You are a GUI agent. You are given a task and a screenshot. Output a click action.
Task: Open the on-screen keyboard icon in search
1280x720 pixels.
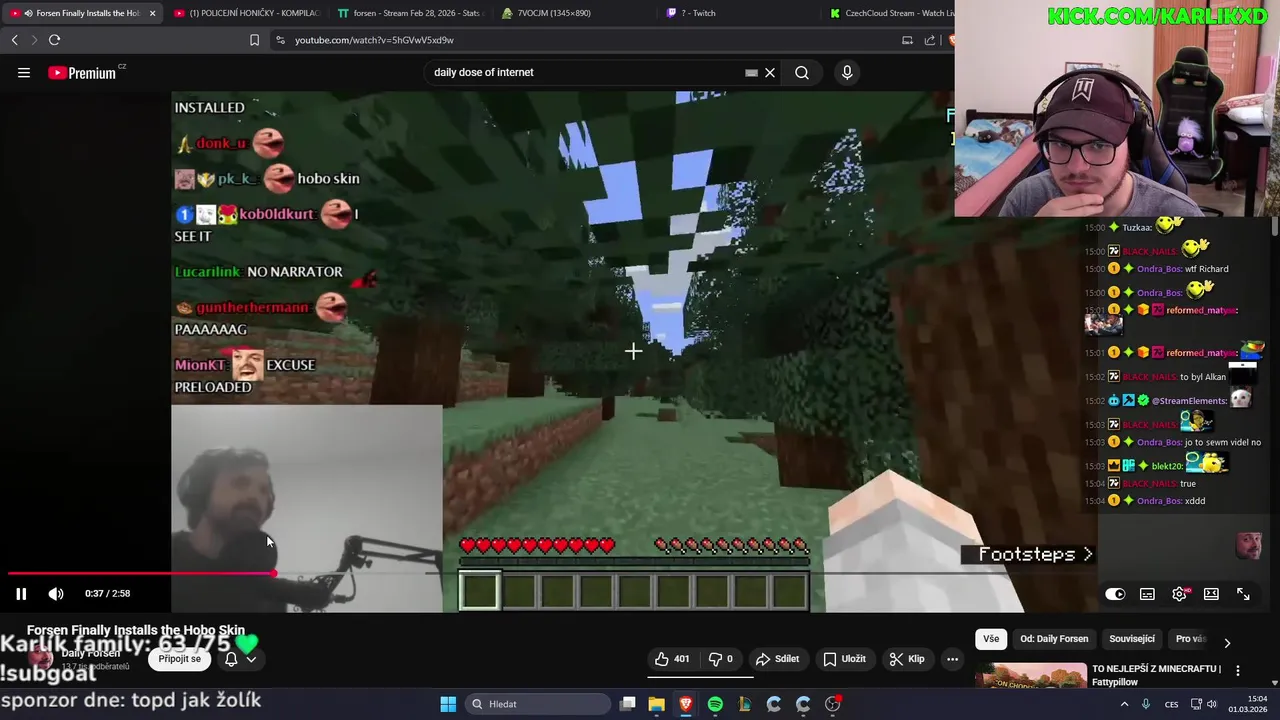coord(751,72)
